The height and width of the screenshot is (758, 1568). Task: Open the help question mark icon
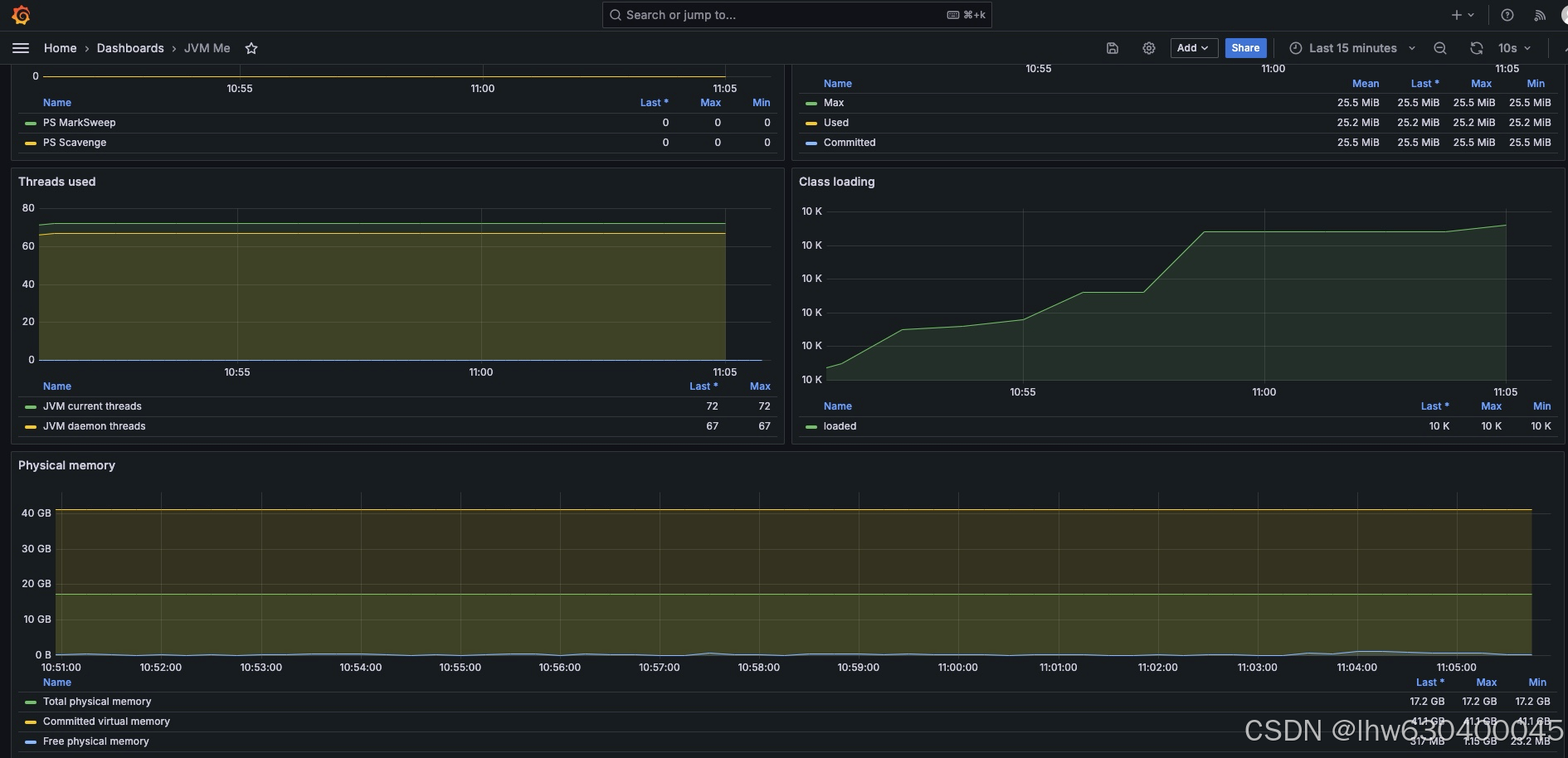pos(1507,15)
